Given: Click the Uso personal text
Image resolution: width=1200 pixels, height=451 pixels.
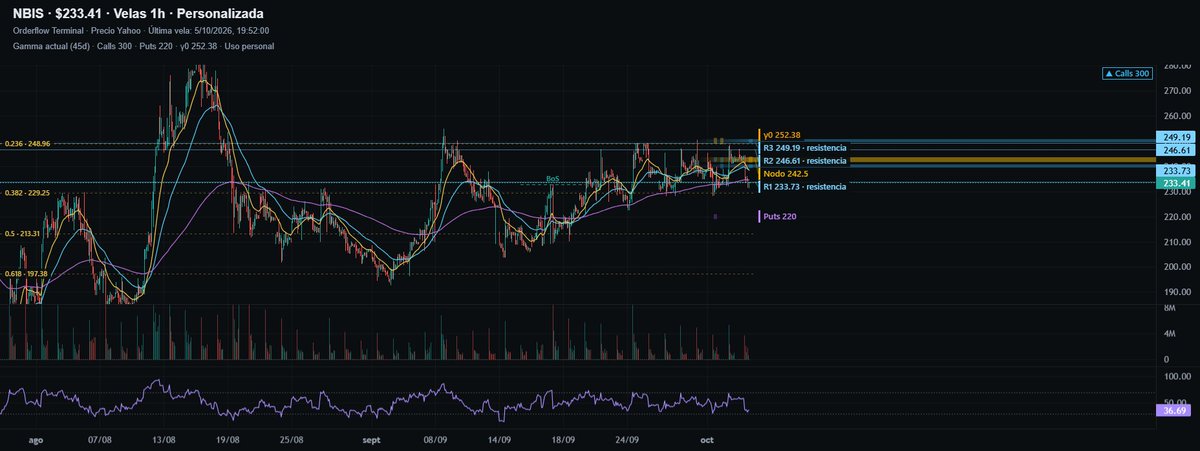Looking at the screenshot, I should [249, 46].
